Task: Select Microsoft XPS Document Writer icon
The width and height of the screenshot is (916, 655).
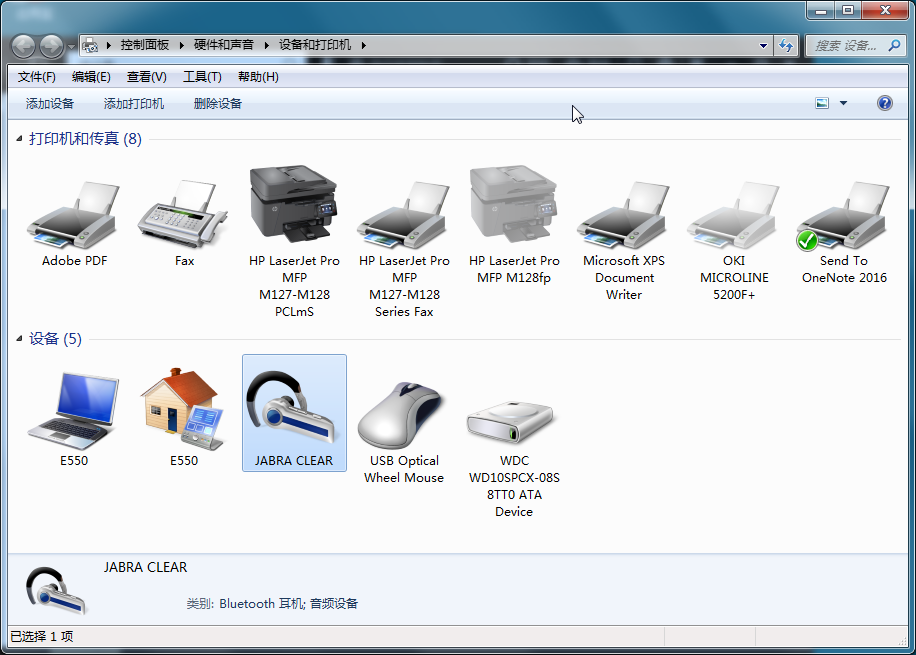Action: pyautogui.click(x=623, y=215)
